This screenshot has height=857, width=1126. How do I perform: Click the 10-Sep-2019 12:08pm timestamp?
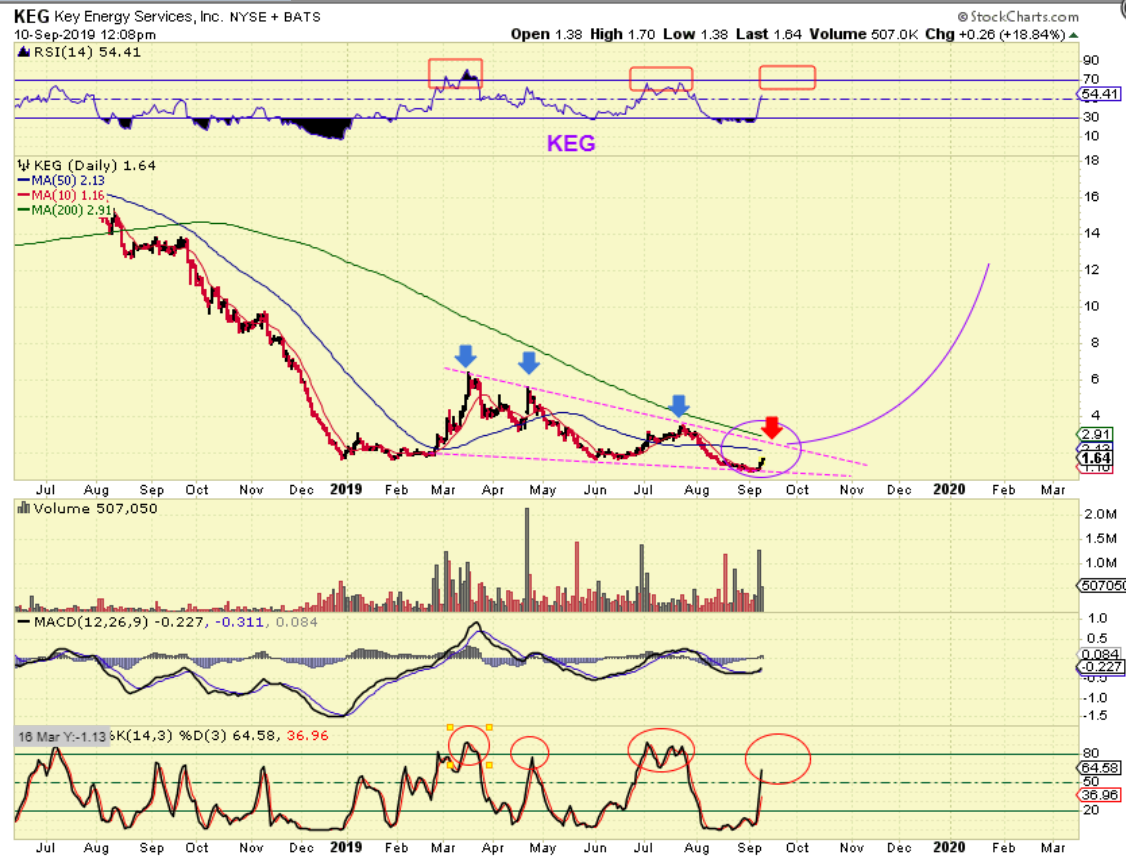(x=85, y=34)
